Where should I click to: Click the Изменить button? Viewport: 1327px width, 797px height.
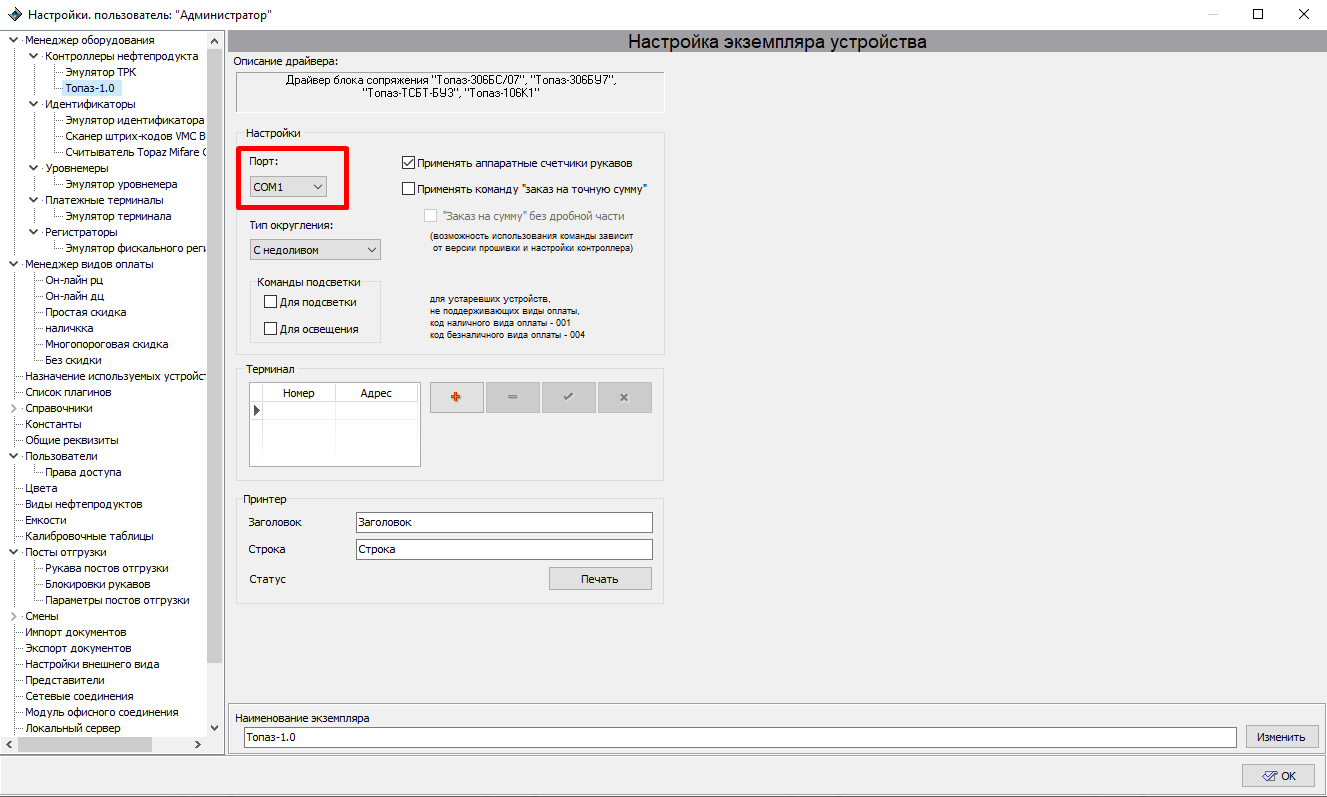click(x=1282, y=737)
